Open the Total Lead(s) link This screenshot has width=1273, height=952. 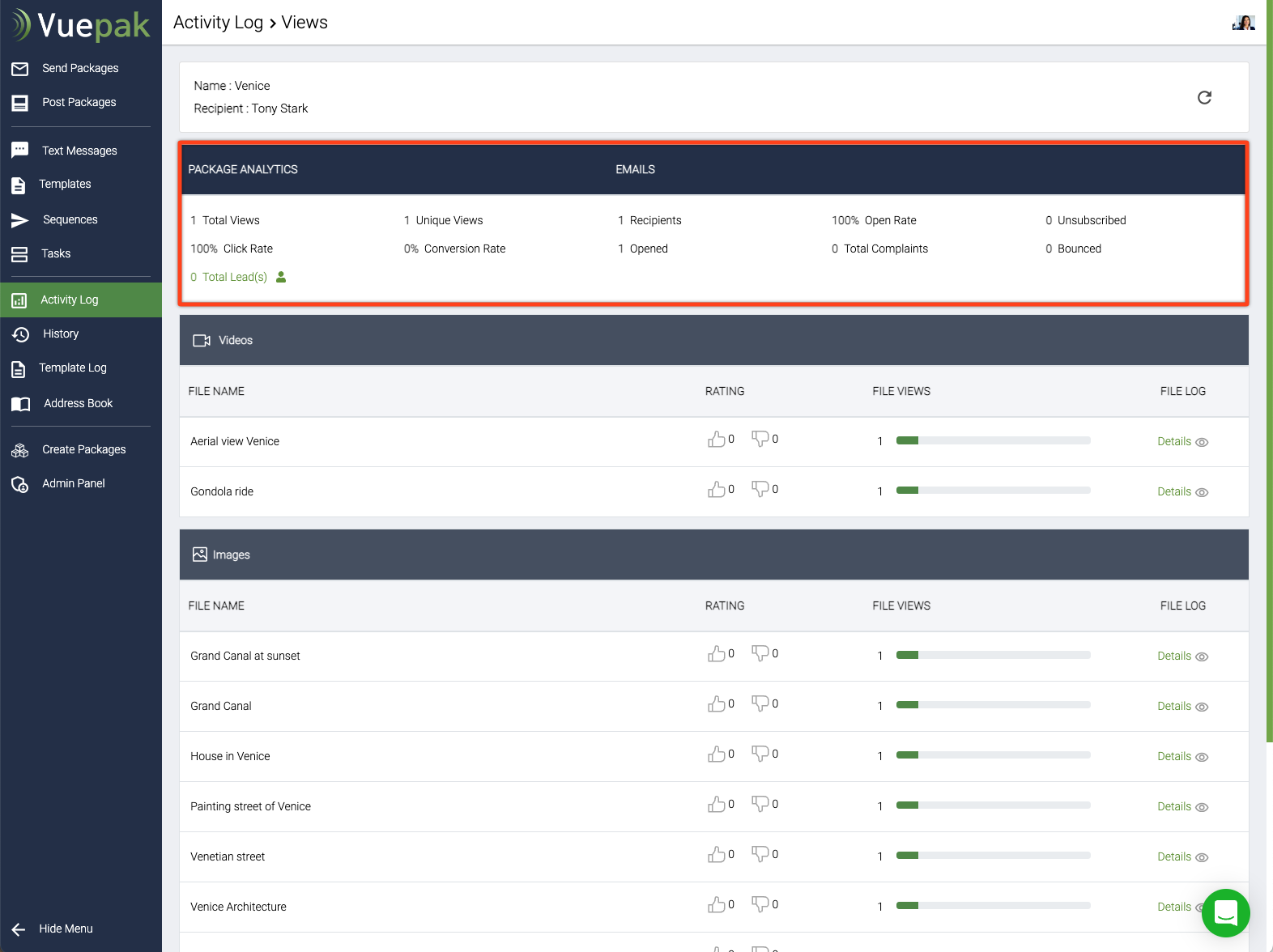pos(234,277)
